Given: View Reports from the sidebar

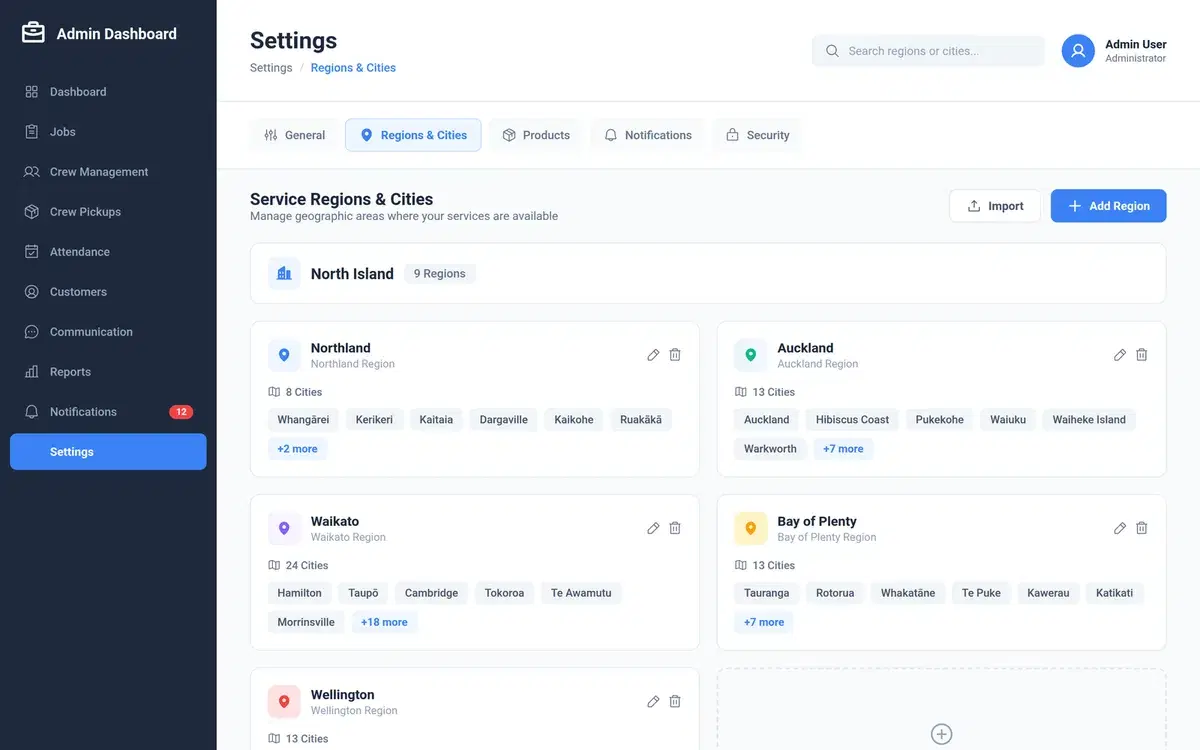Looking at the screenshot, I should click(108, 372).
